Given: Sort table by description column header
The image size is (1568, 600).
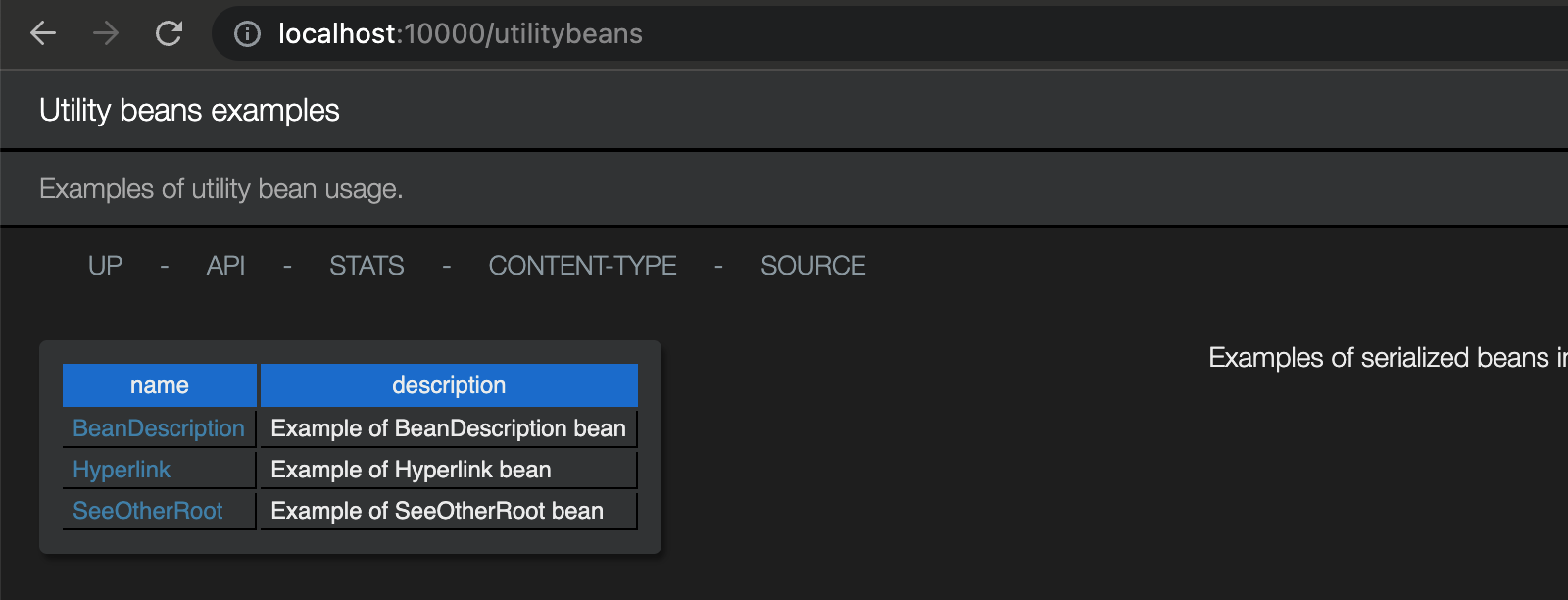Looking at the screenshot, I should click(x=448, y=385).
